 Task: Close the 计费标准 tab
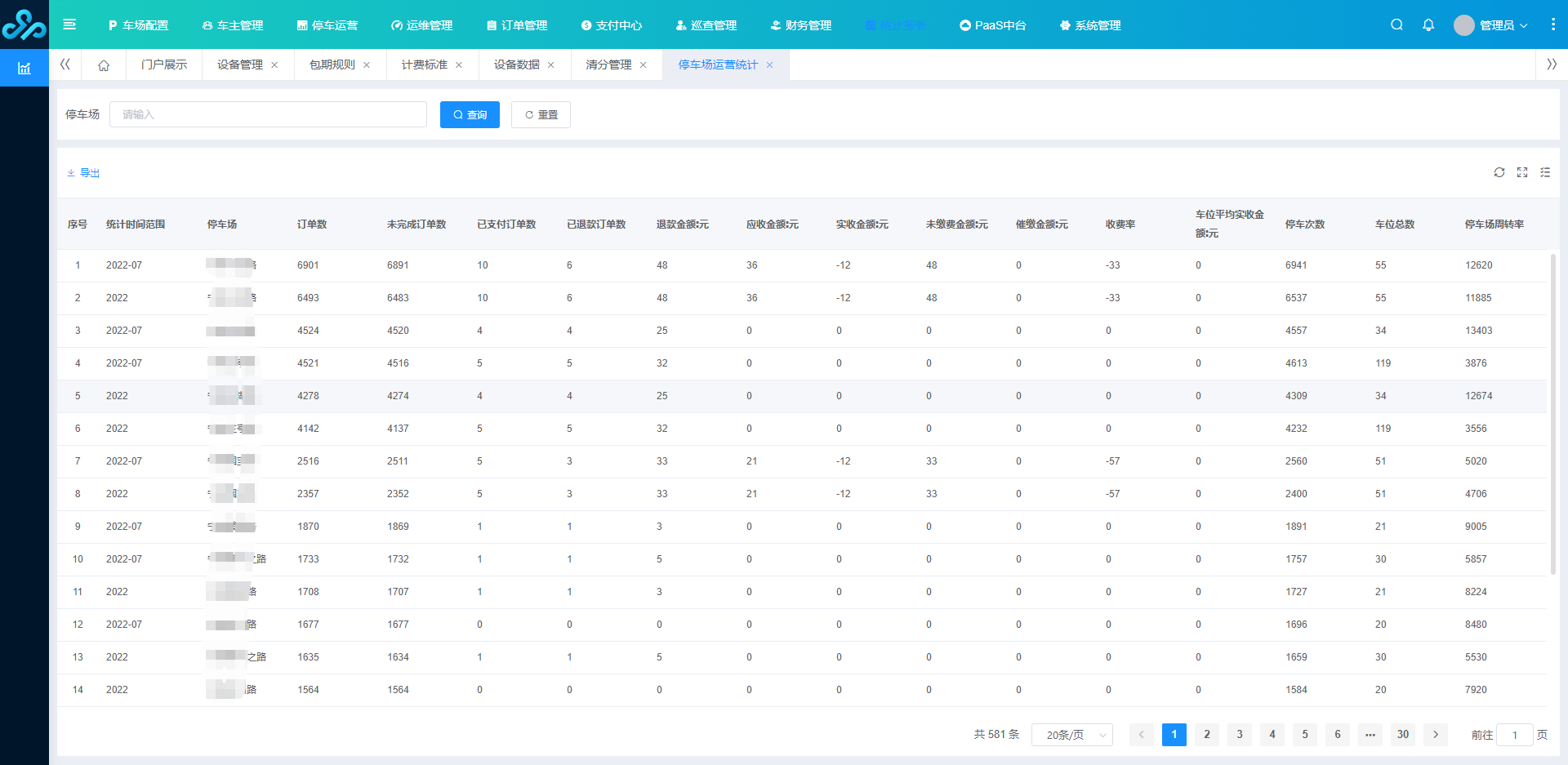pos(459,65)
